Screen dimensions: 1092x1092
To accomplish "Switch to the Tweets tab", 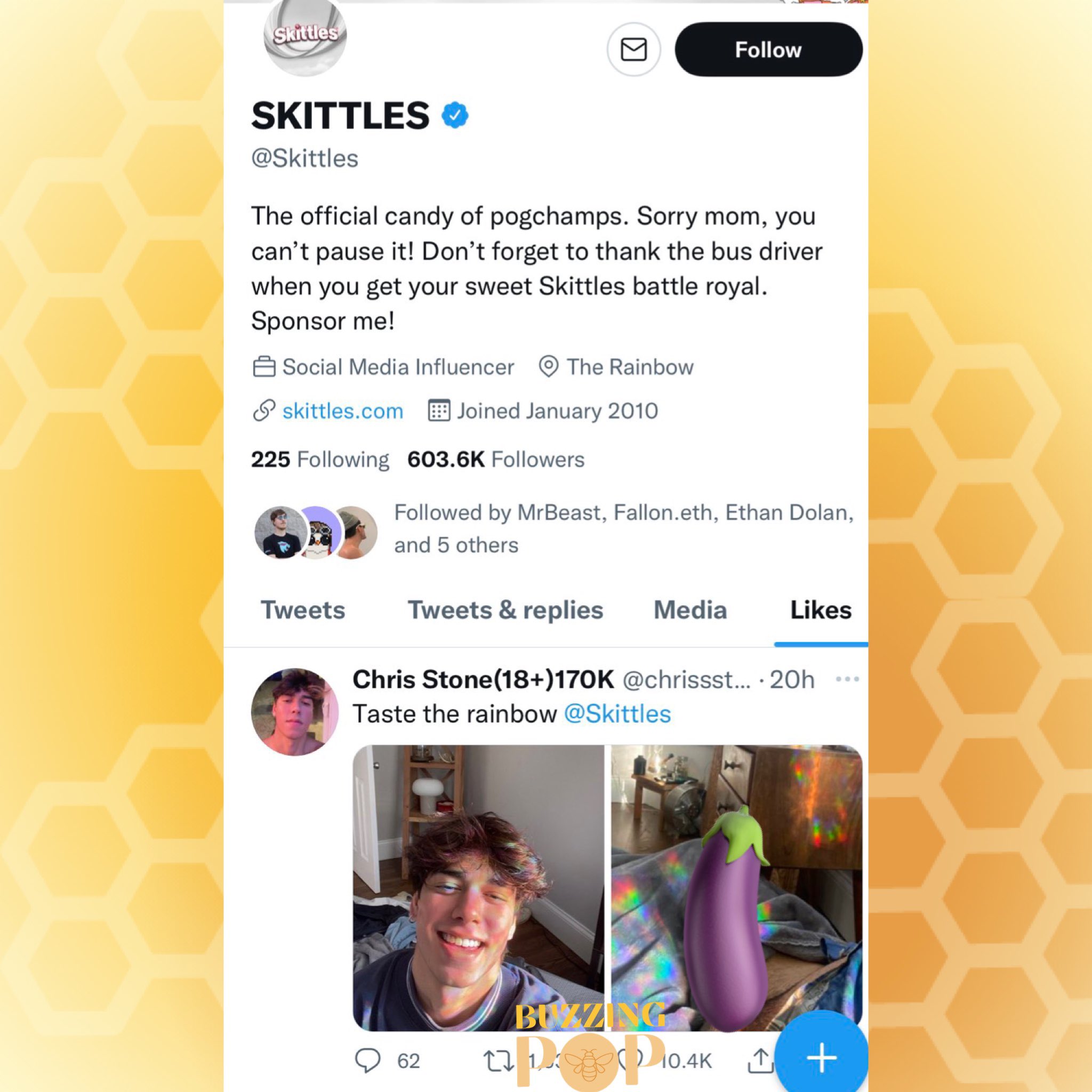I will pyautogui.click(x=303, y=610).
